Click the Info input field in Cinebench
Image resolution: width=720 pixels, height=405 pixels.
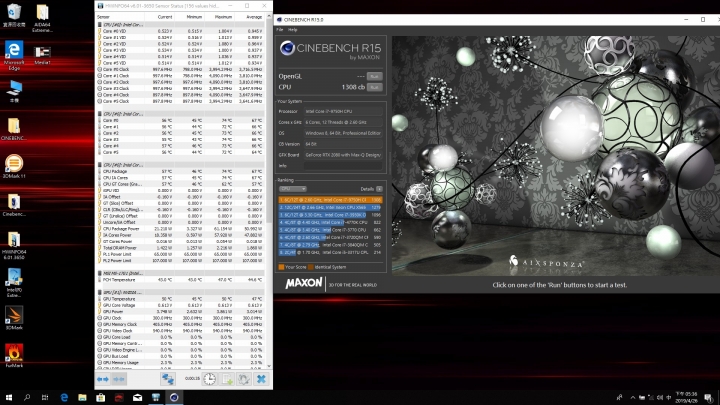pyautogui.click(x=343, y=166)
